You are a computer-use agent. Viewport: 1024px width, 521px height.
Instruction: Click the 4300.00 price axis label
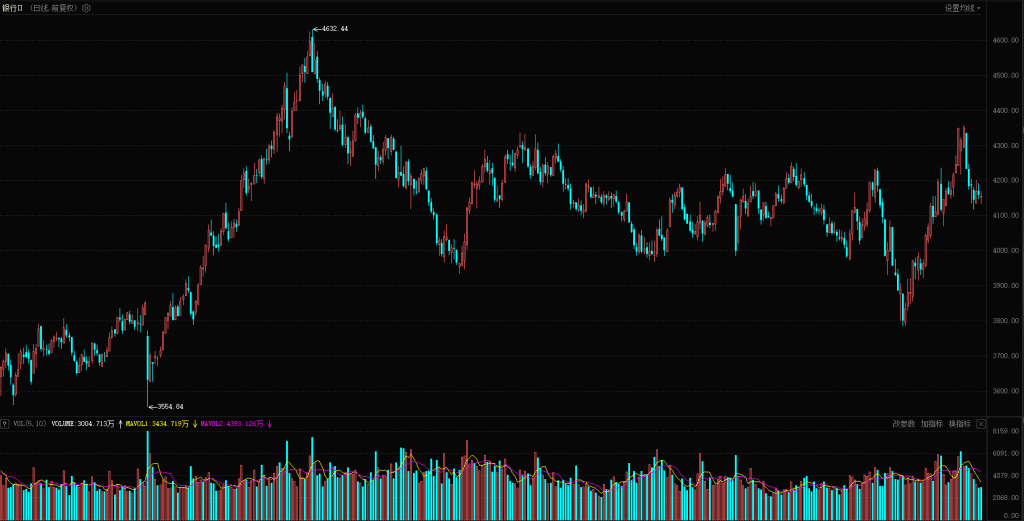click(1006, 146)
